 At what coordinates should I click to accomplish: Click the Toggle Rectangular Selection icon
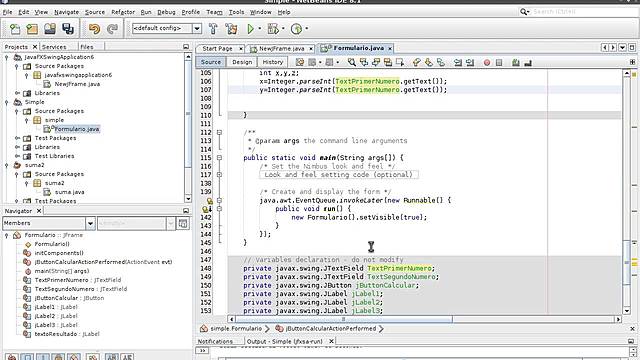(400, 62)
